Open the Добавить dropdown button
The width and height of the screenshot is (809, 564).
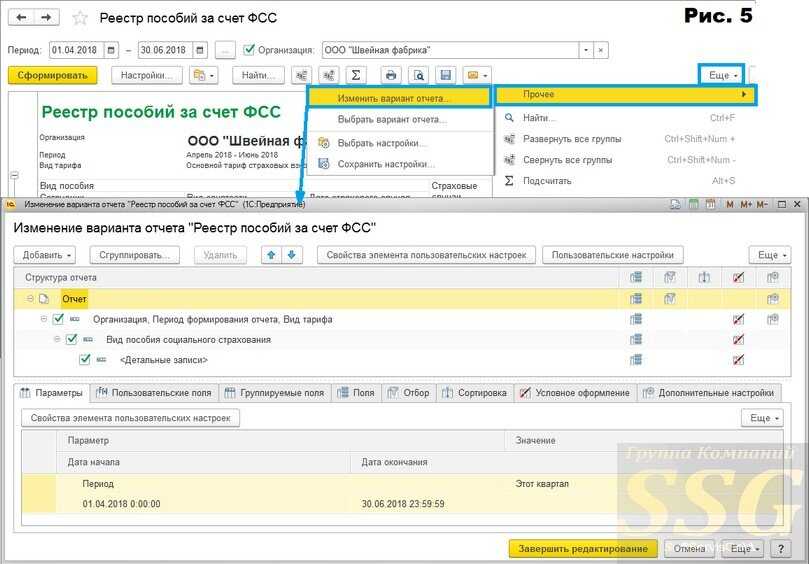pyautogui.click(x=45, y=255)
